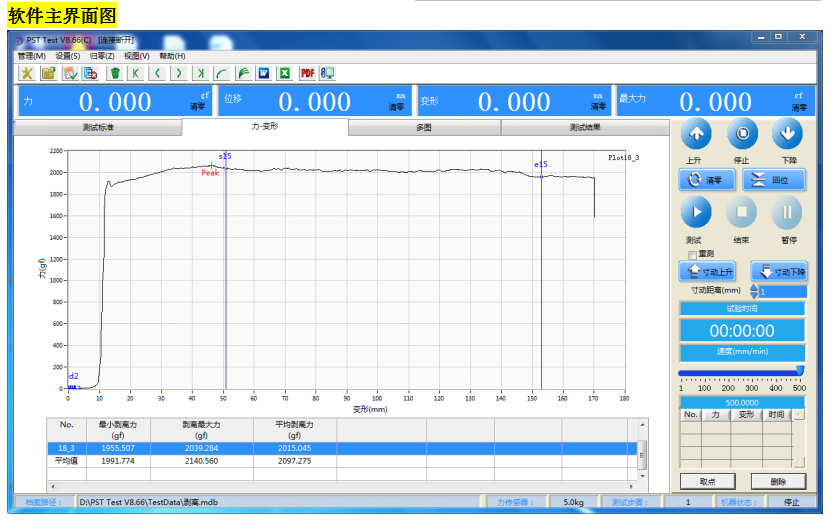This screenshot has width=833, height=520.
Task: Switch to the 多图 tab
Action: (x=424, y=128)
